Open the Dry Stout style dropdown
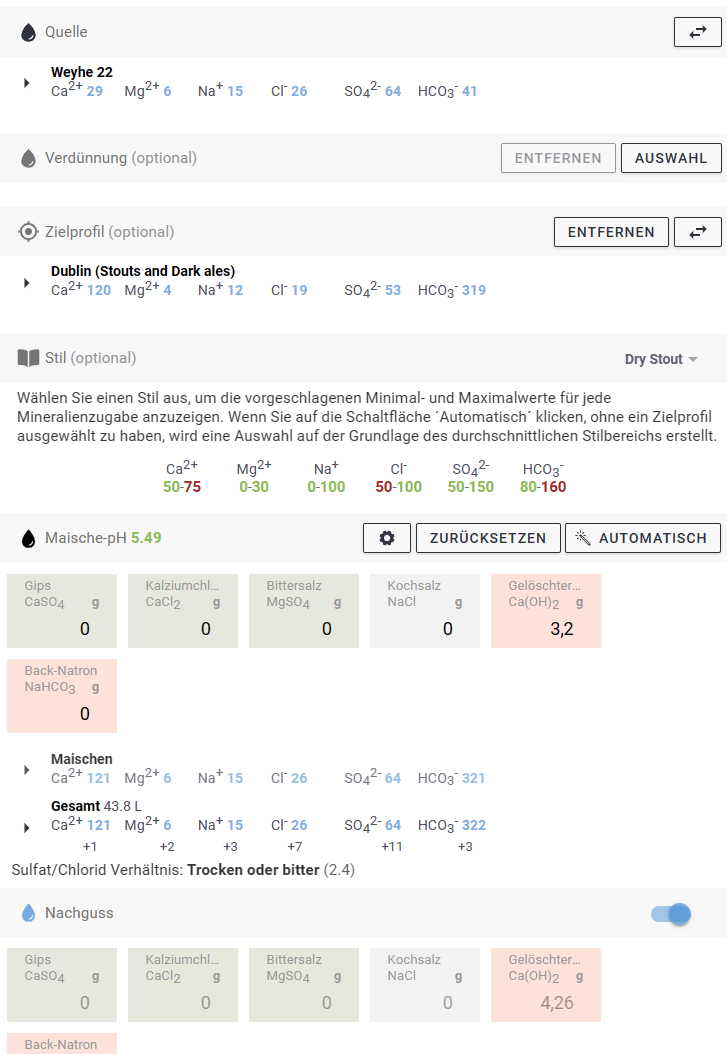The height and width of the screenshot is (1054, 727). point(661,359)
